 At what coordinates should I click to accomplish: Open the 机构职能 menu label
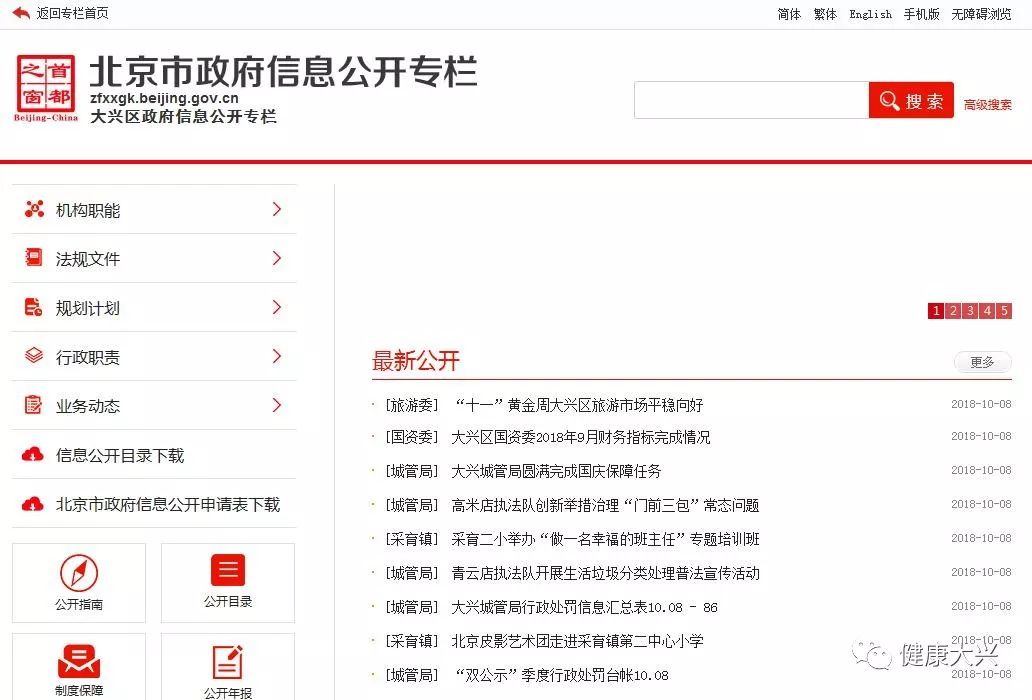pyautogui.click(x=88, y=211)
